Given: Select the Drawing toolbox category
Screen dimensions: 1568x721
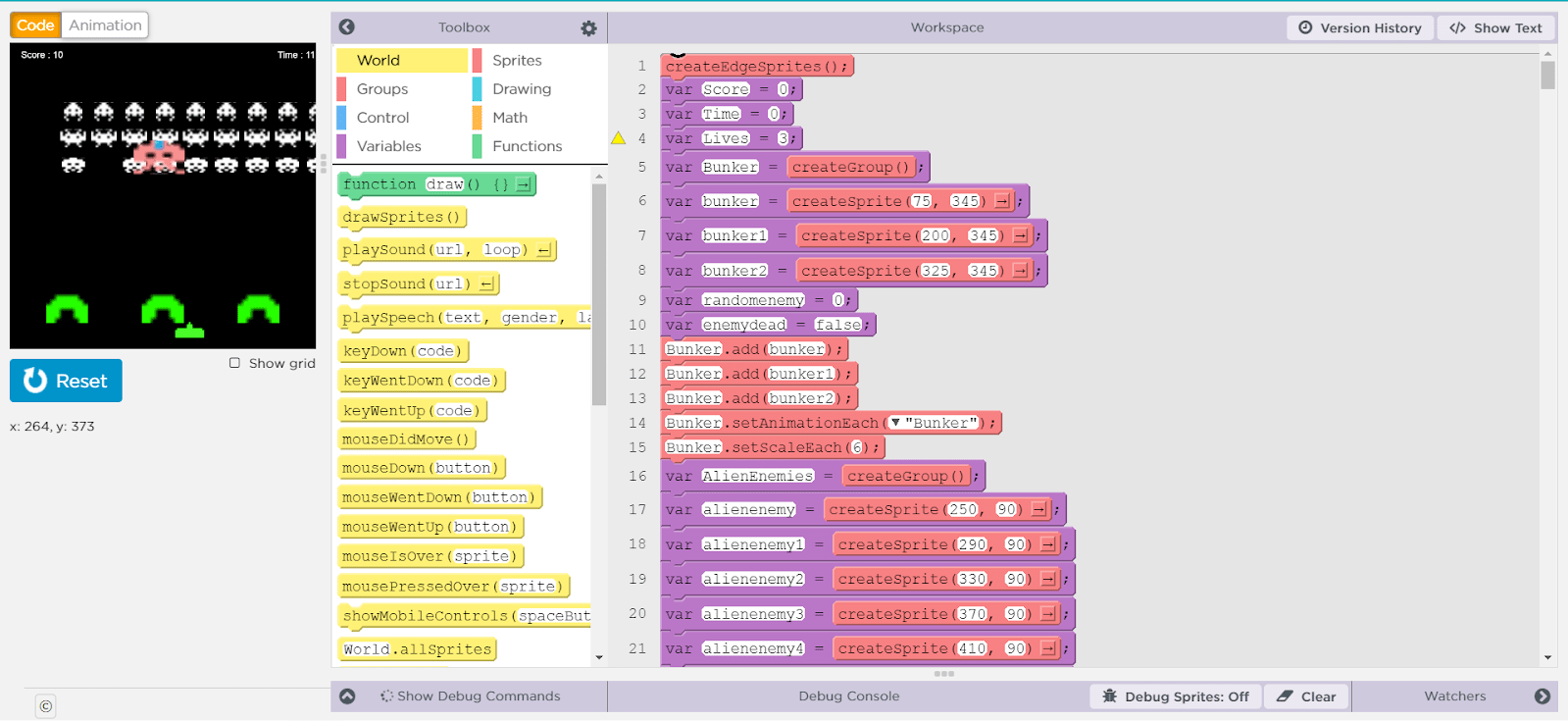Looking at the screenshot, I should click(x=539, y=88).
